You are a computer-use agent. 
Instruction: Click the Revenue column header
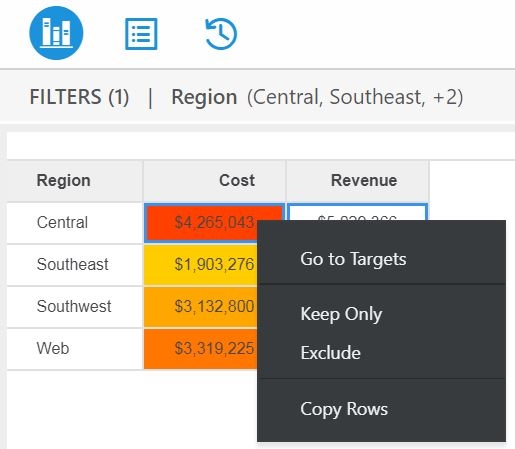pyautogui.click(x=357, y=181)
